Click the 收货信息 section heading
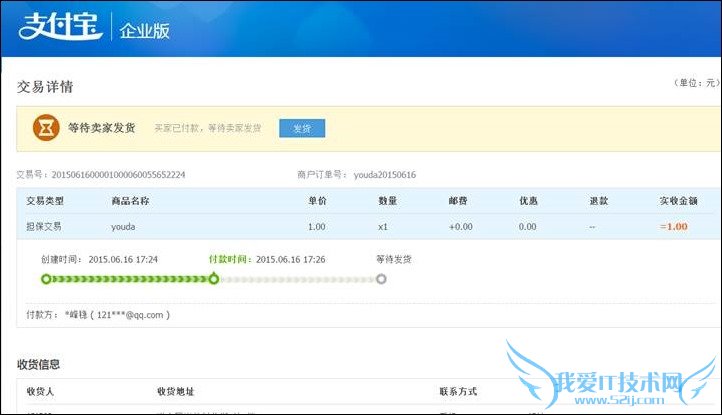 (x=39, y=364)
